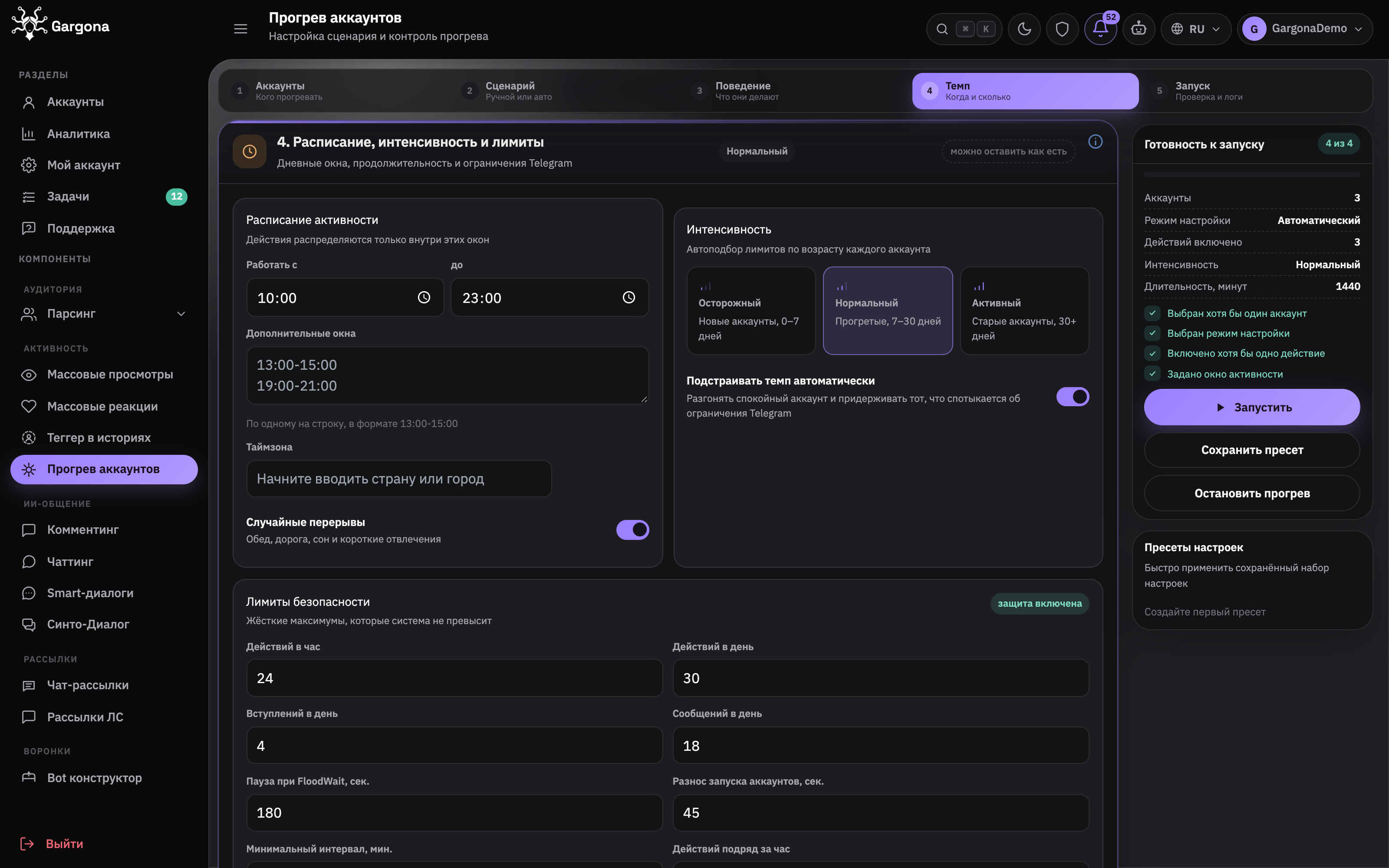Click the Действий в час field
1389x868 pixels.
[454, 678]
